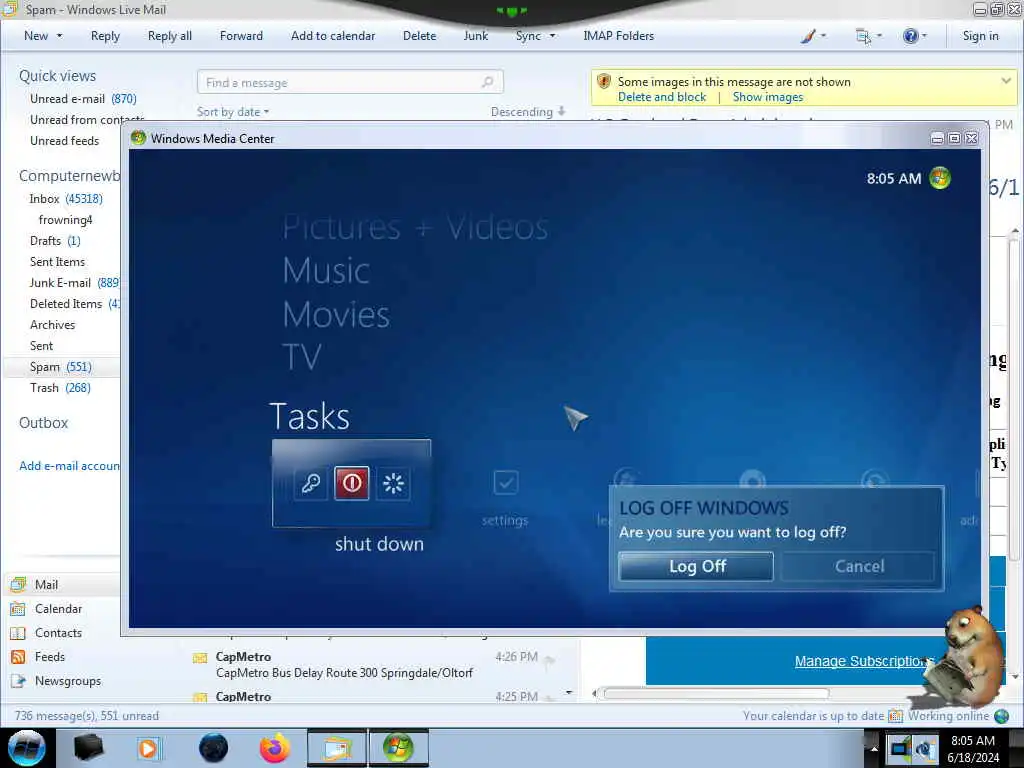Open the paintbrush dropdown arrow

(823, 36)
